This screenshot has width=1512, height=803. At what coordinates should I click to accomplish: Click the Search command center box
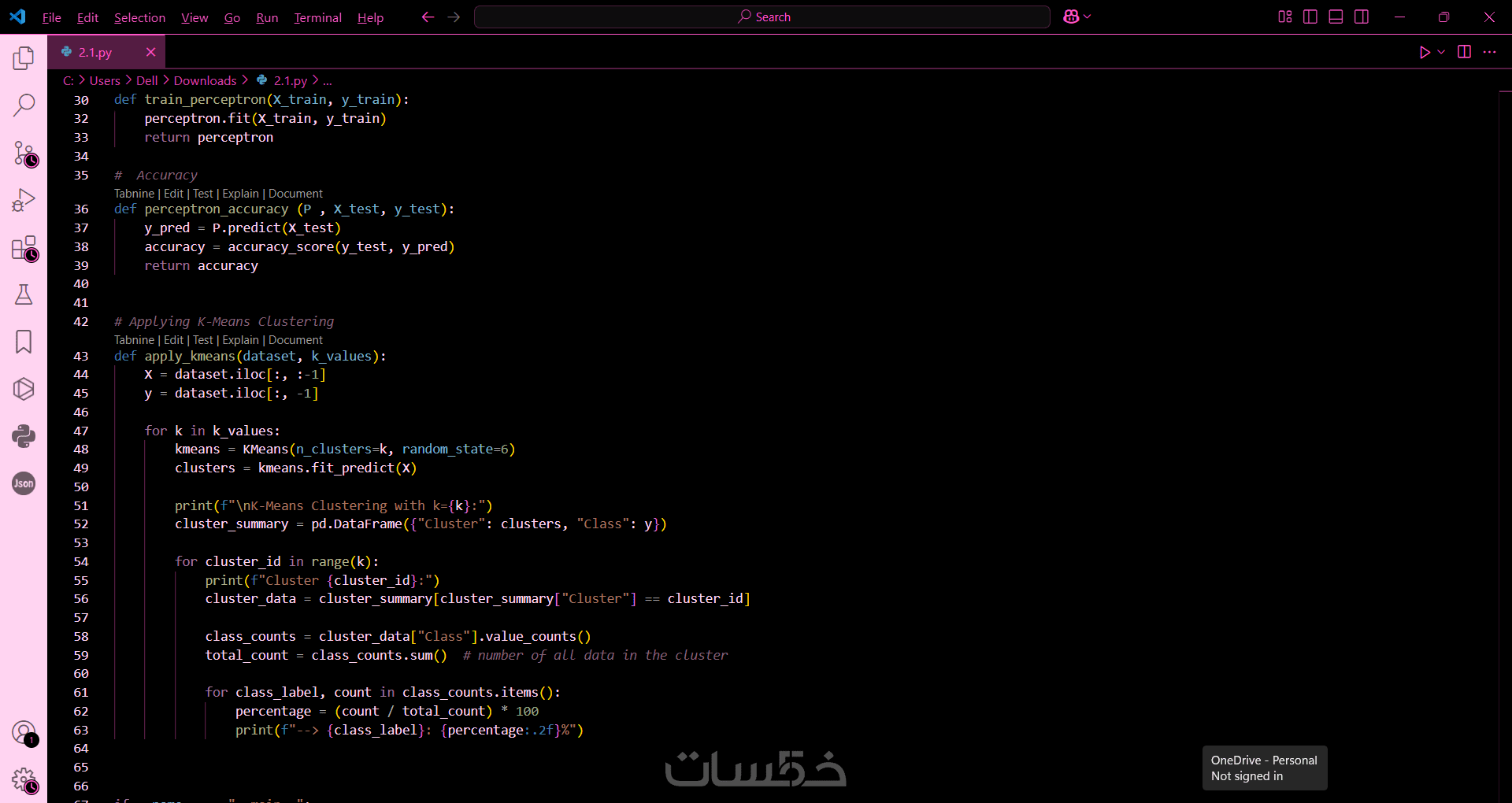pos(762,17)
